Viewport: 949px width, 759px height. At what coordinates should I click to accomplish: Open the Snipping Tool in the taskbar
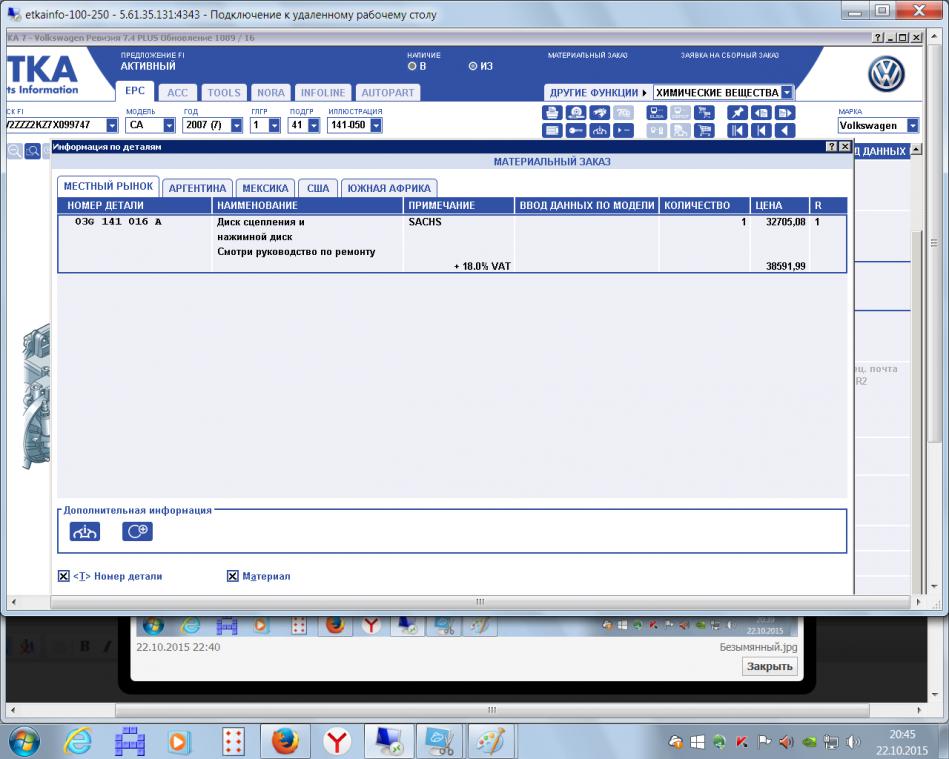440,741
